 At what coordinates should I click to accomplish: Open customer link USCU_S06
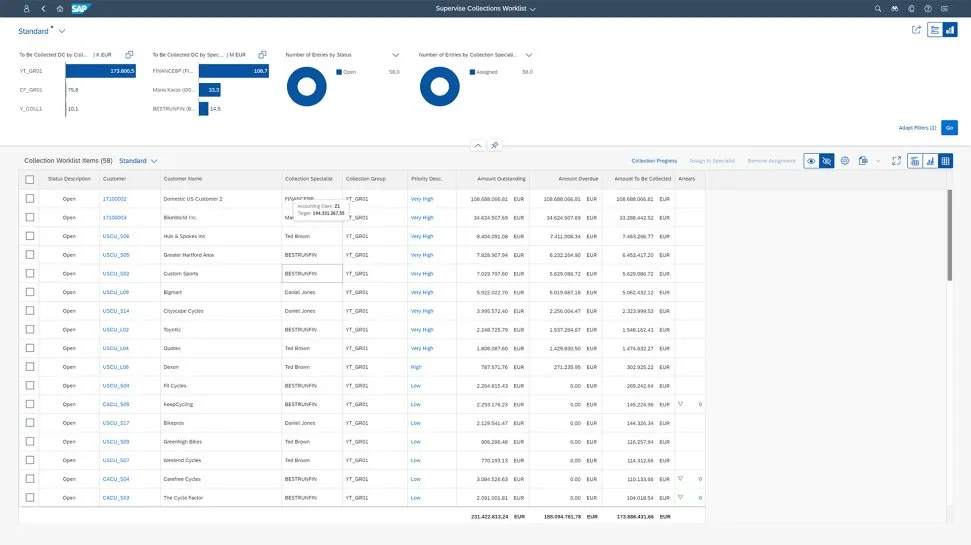115,236
